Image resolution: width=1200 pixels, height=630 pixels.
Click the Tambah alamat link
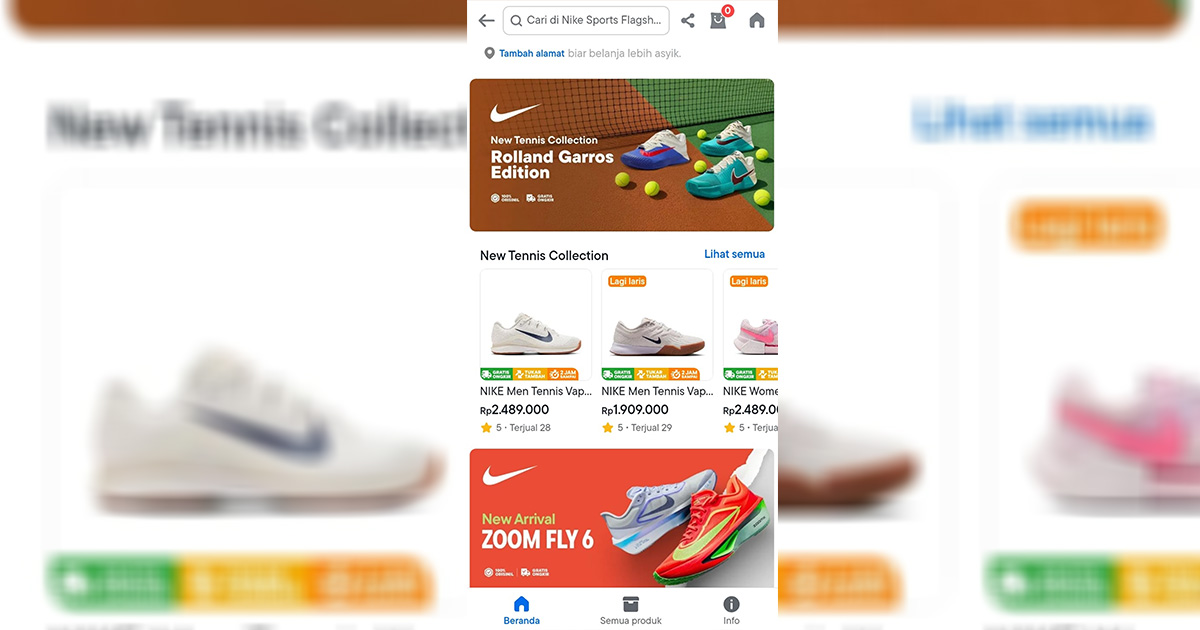pos(532,53)
